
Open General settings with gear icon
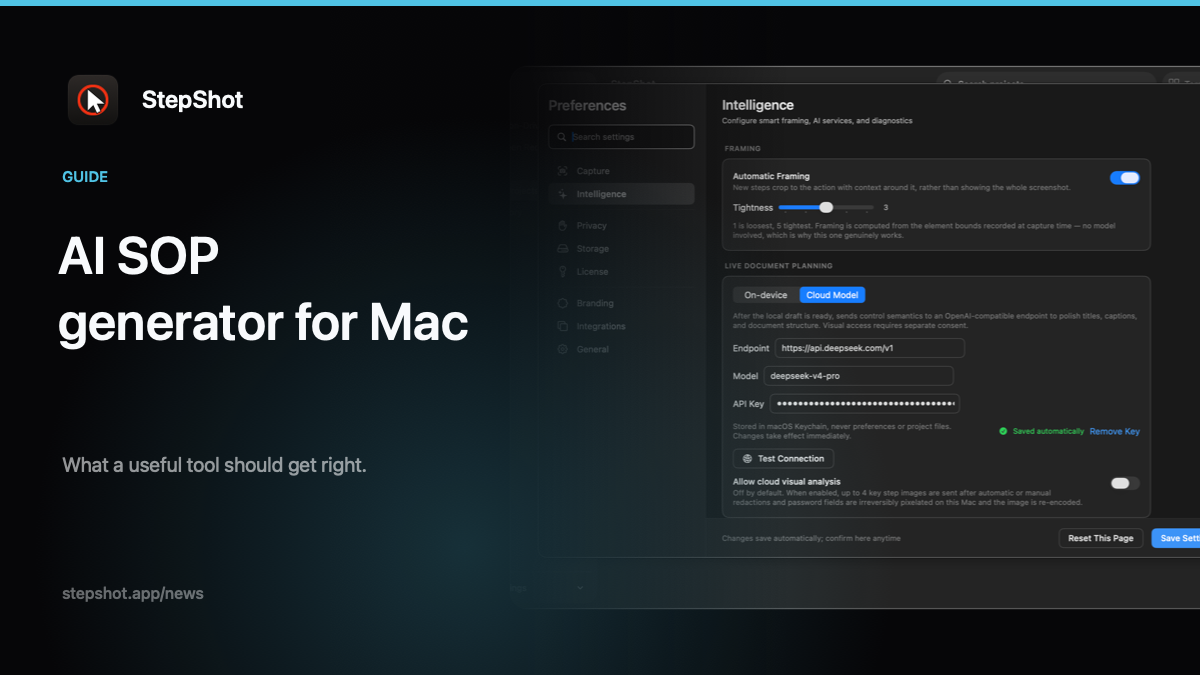pyautogui.click(x=621, y=349)
